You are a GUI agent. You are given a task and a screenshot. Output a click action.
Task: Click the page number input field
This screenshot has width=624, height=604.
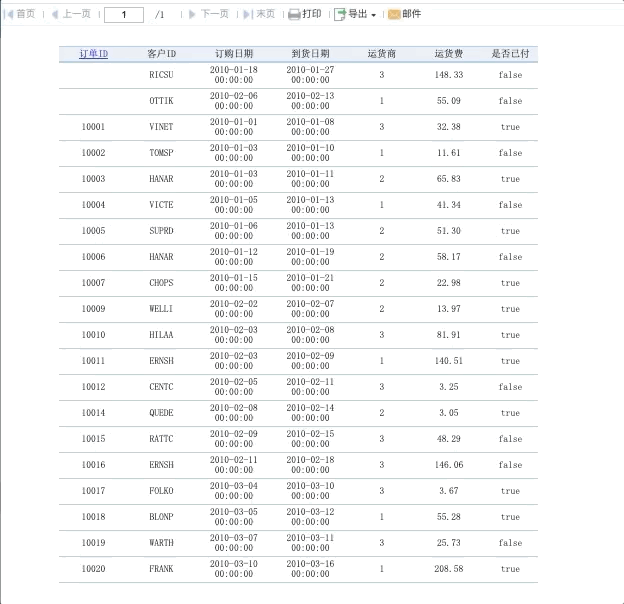124,15
